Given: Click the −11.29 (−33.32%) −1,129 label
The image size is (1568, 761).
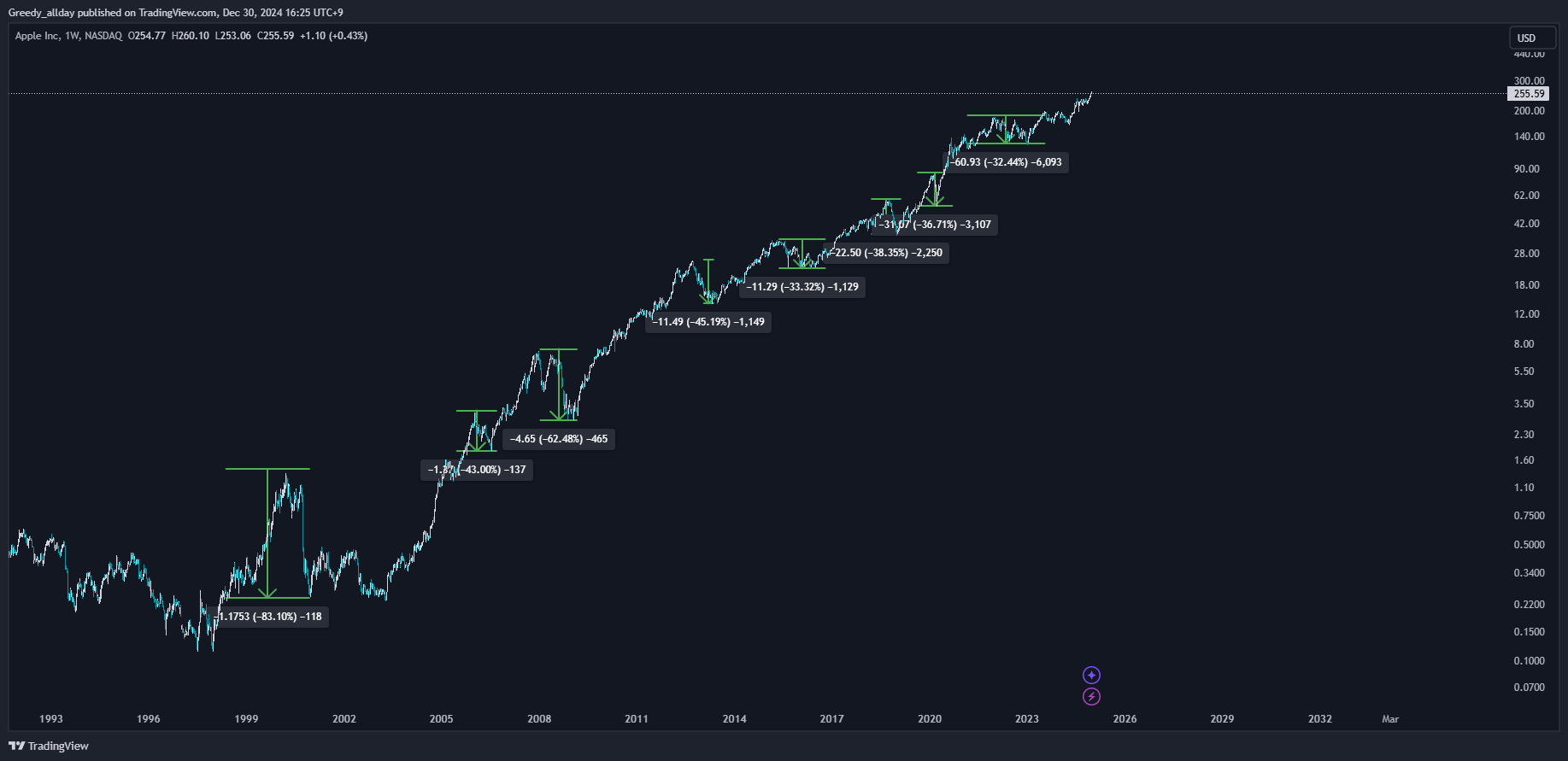Looking at the screenshot, I should point(802,287).
